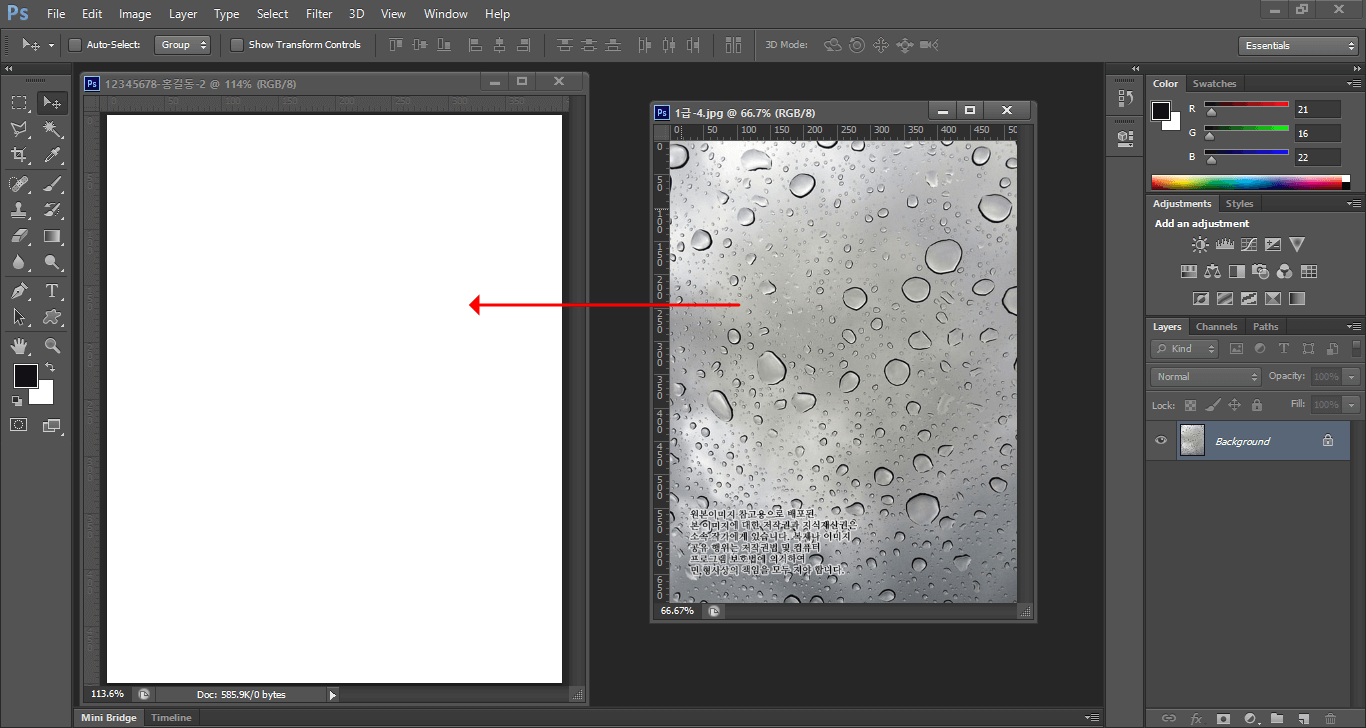Viewport: 1366px width, 728px height.
Task: Open the Group auto-select dropdown
Action: coord(183,45)
